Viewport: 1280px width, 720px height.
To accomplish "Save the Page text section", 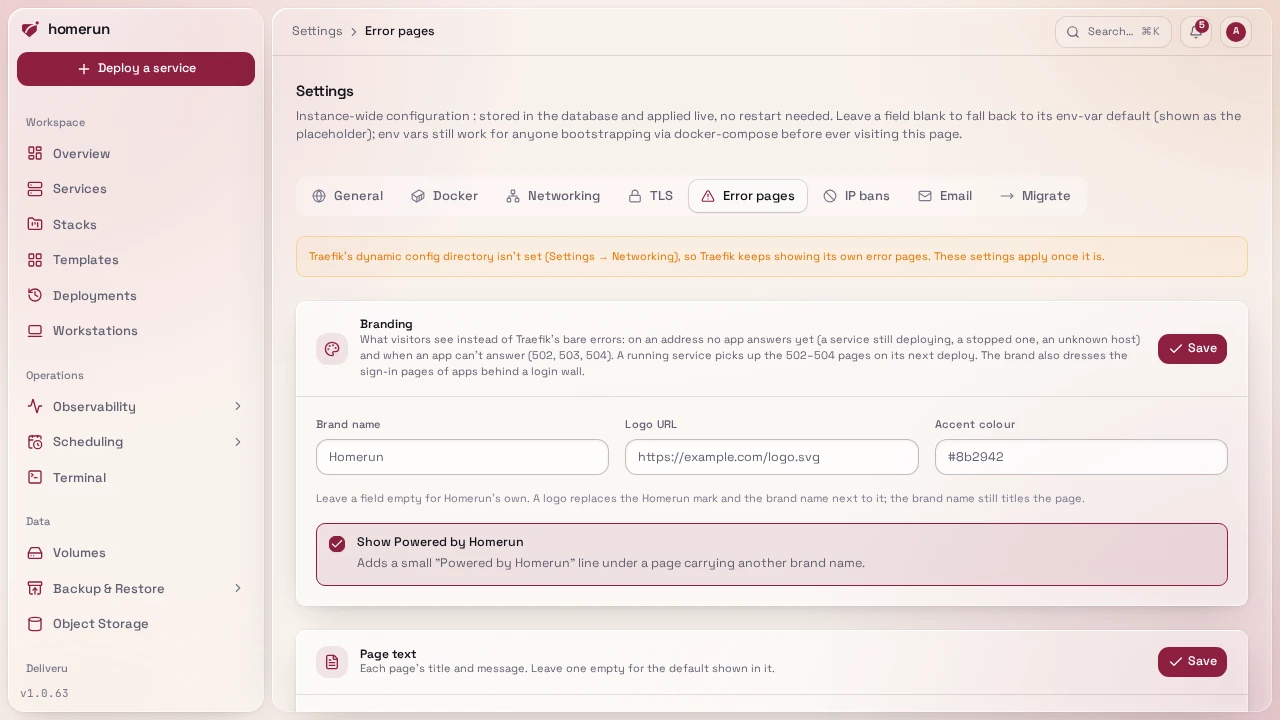I will coord(1192,662).
